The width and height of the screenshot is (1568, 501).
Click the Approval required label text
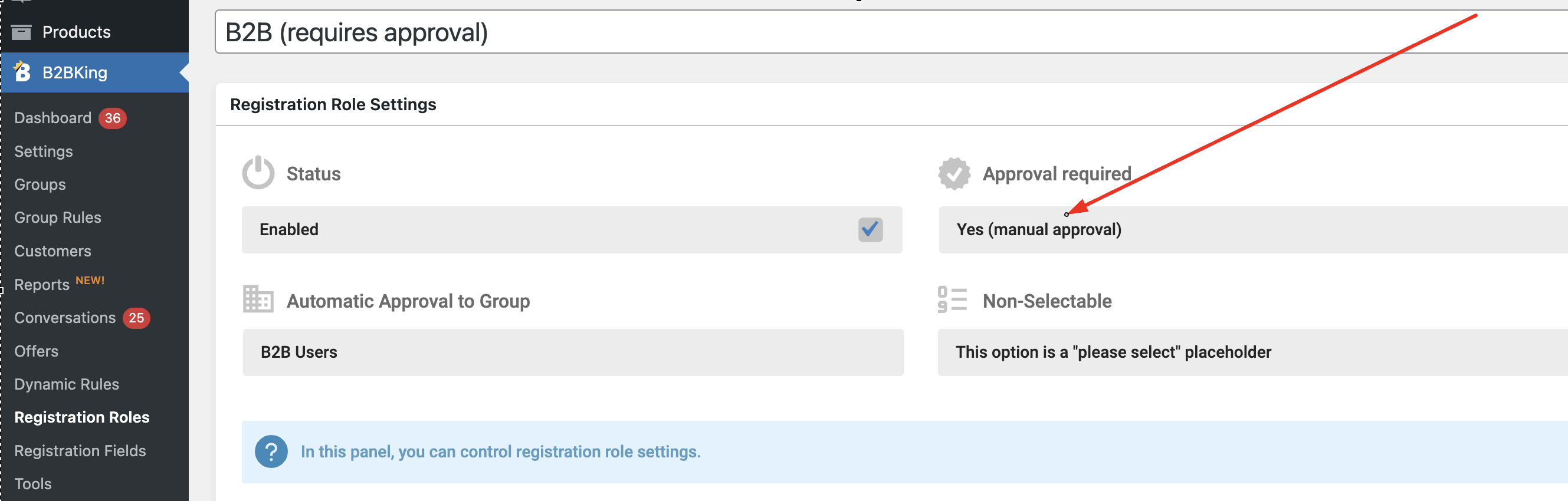(1057, 174)
